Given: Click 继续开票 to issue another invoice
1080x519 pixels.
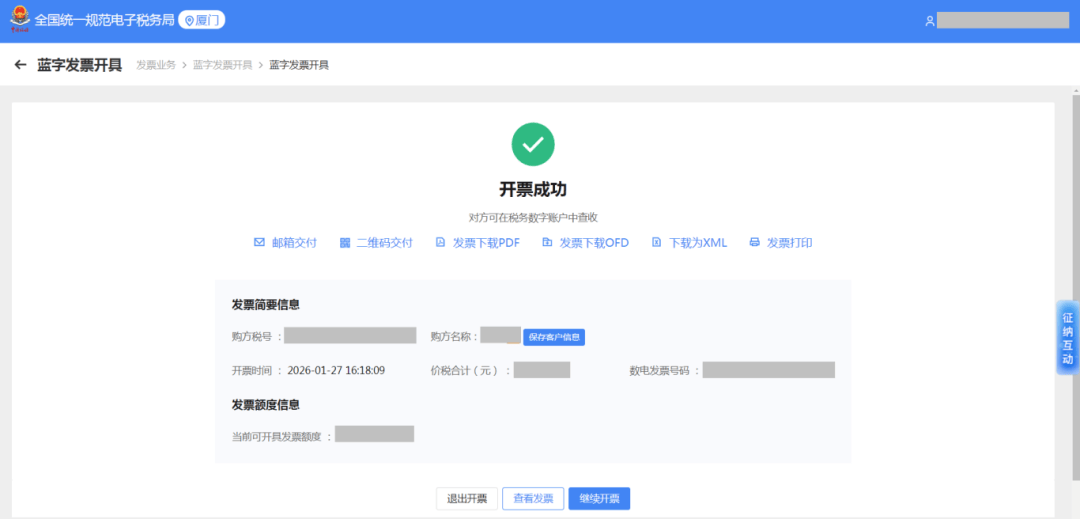Looking at the screenshot, I should click(599, 499).
